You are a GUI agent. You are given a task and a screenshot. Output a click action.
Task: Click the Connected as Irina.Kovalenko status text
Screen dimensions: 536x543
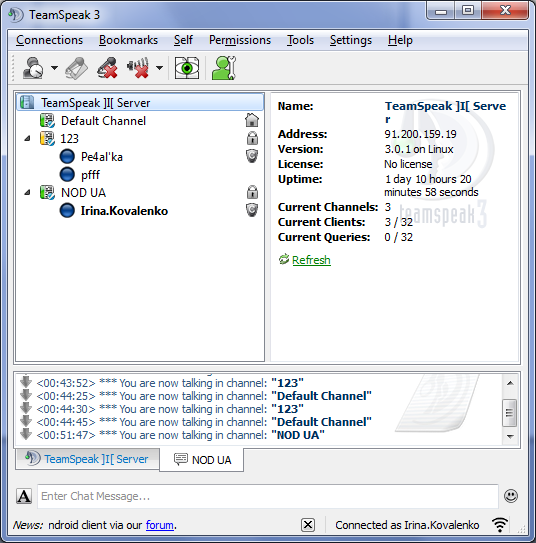(407, 525)
